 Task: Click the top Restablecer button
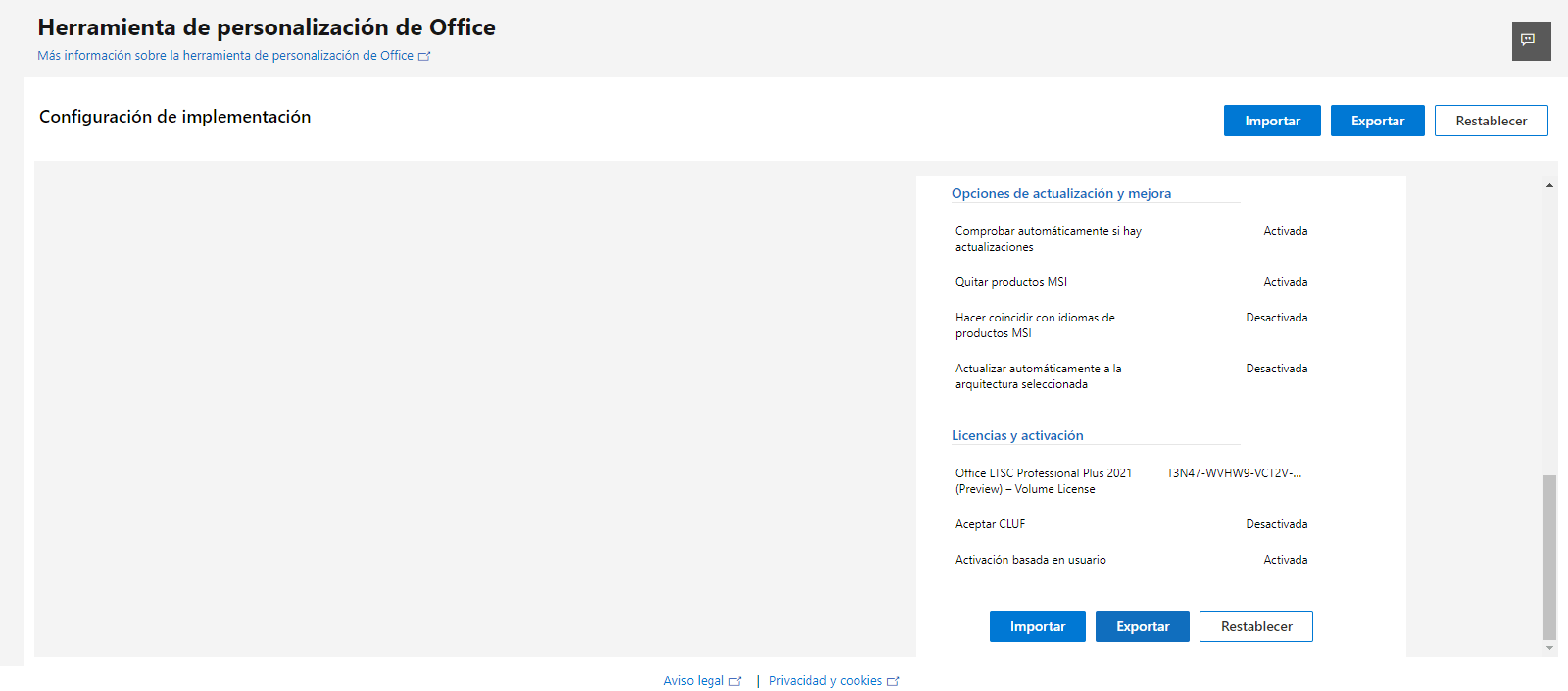1492,121
